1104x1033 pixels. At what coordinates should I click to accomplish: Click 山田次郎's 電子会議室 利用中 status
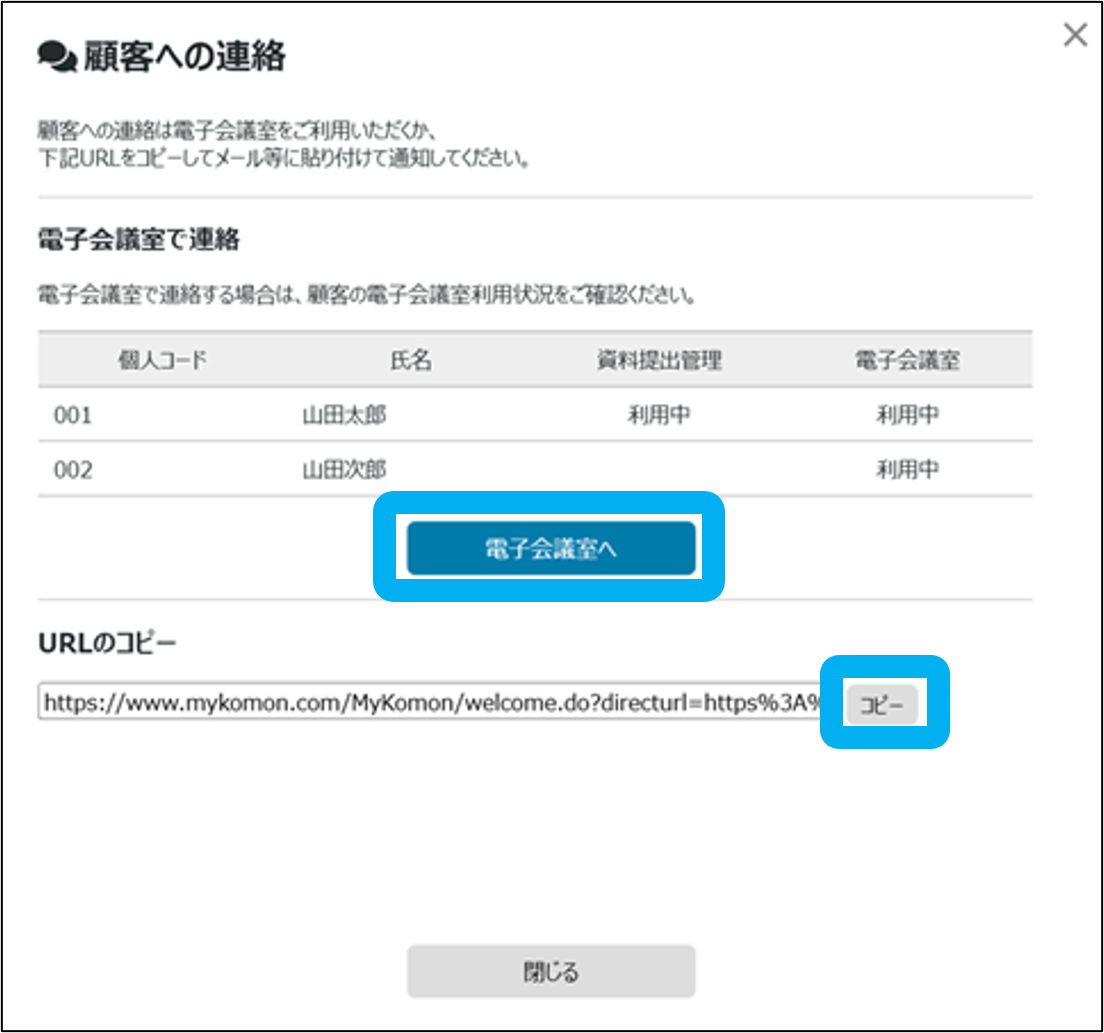click(908, 469)
